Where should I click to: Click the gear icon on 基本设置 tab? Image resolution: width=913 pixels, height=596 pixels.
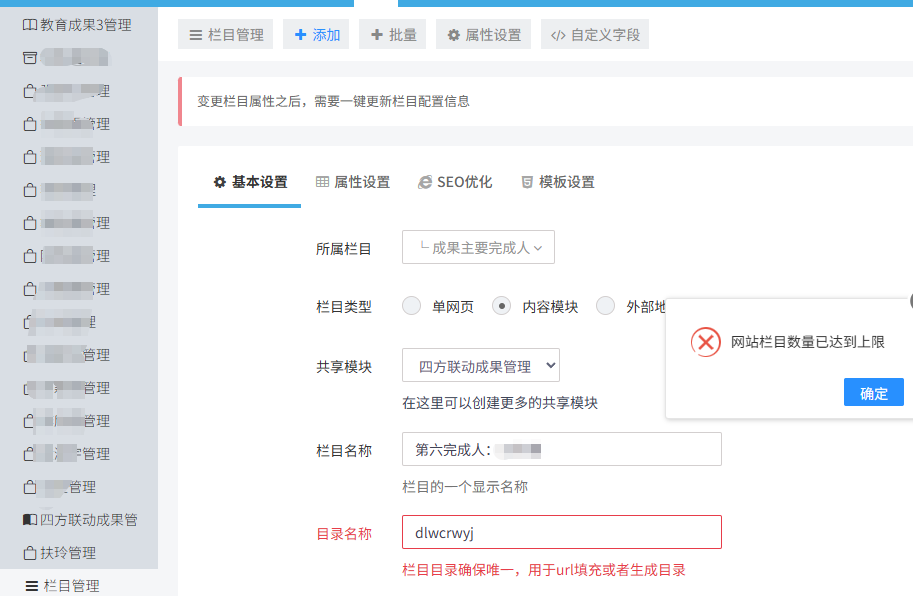click(x=220, y=182)
